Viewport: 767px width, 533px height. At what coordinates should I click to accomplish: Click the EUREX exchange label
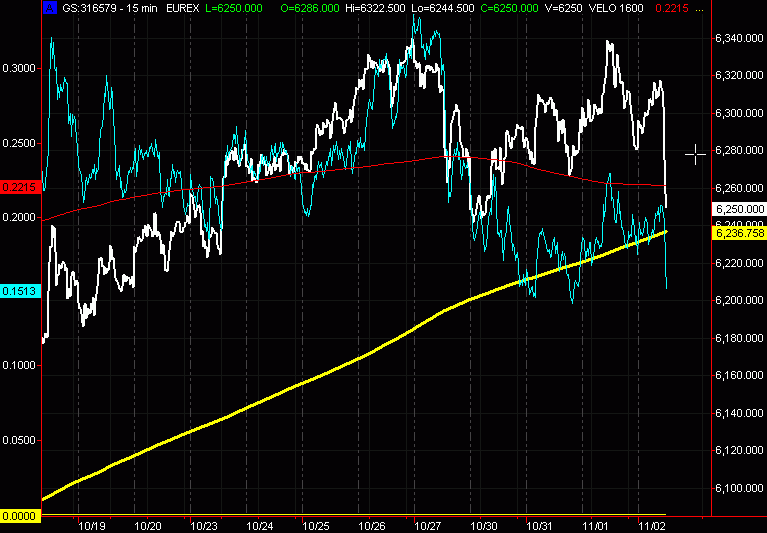[x=182, y=8]
